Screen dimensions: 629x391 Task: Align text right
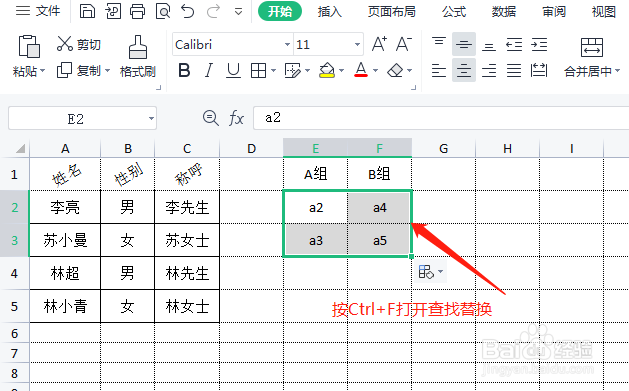[x=489, y=71]
